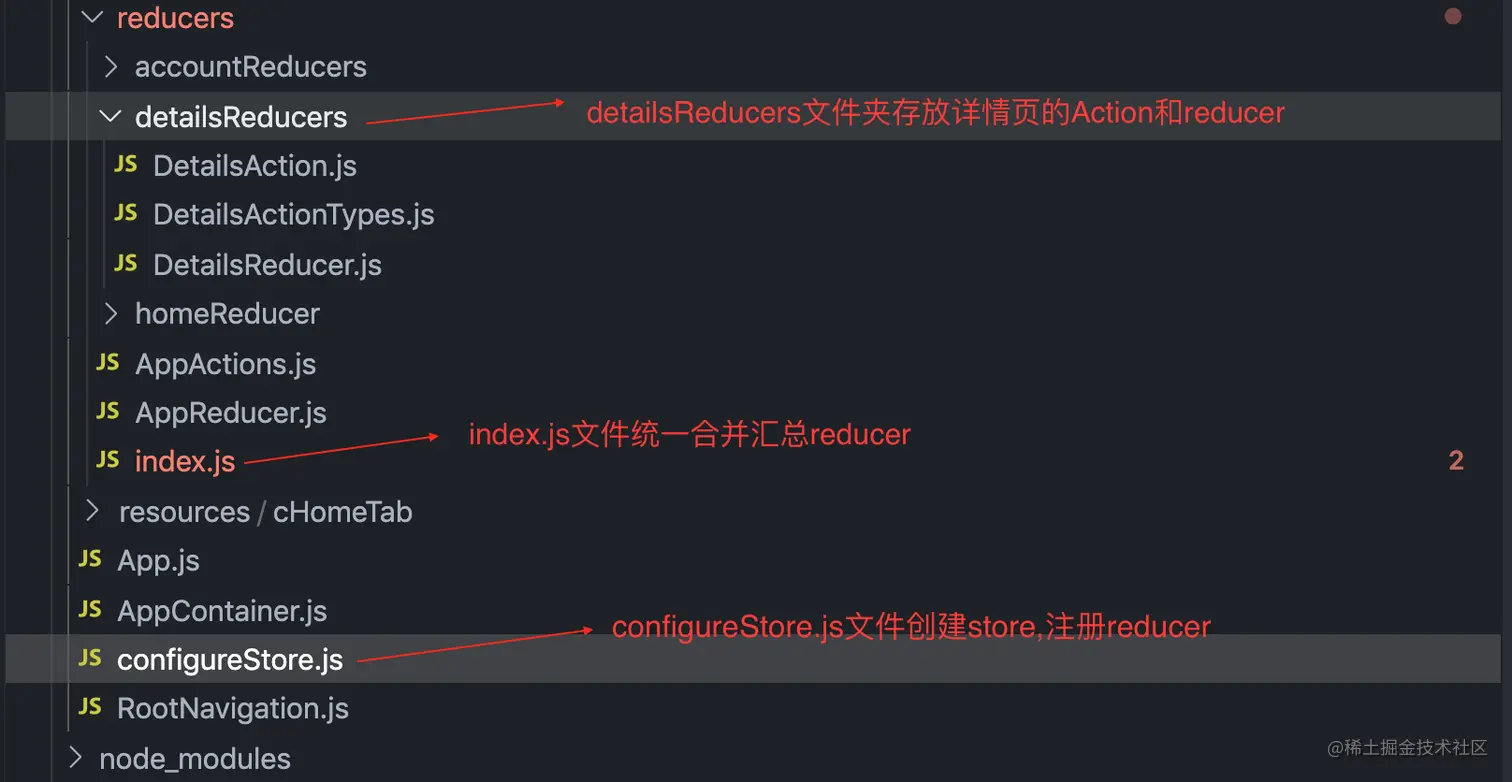Collapse the detailsReducers folder chevron

[x=111, y=116]
